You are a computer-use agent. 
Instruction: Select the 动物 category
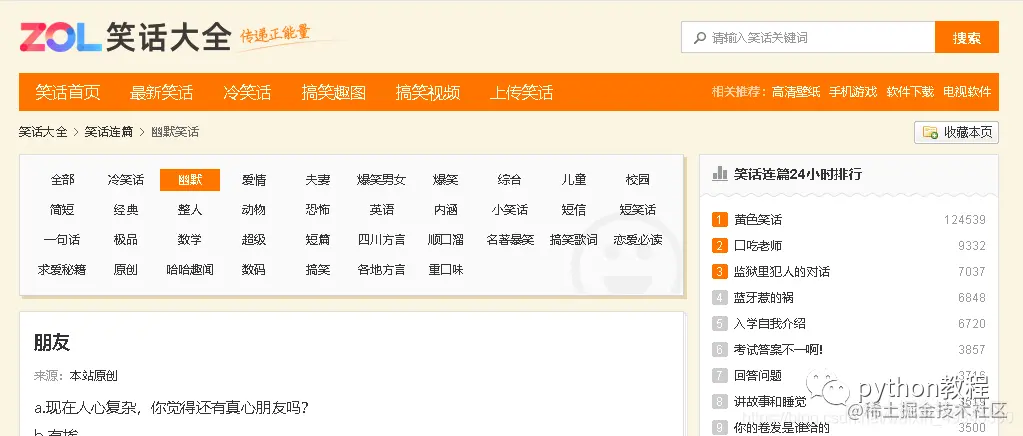[x=254, y=210]
